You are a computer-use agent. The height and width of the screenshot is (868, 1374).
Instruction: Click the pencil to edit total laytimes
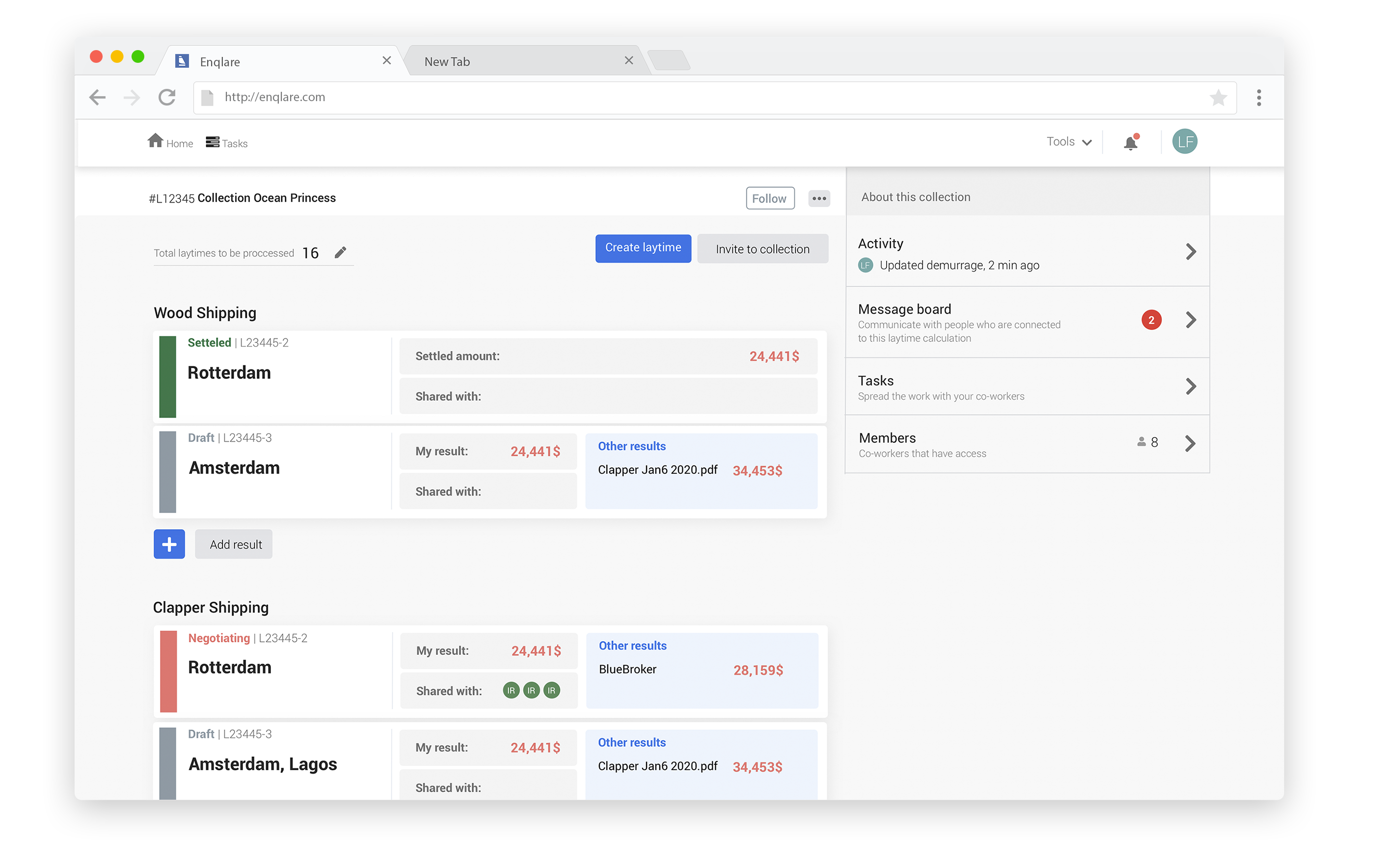(341, 252)
